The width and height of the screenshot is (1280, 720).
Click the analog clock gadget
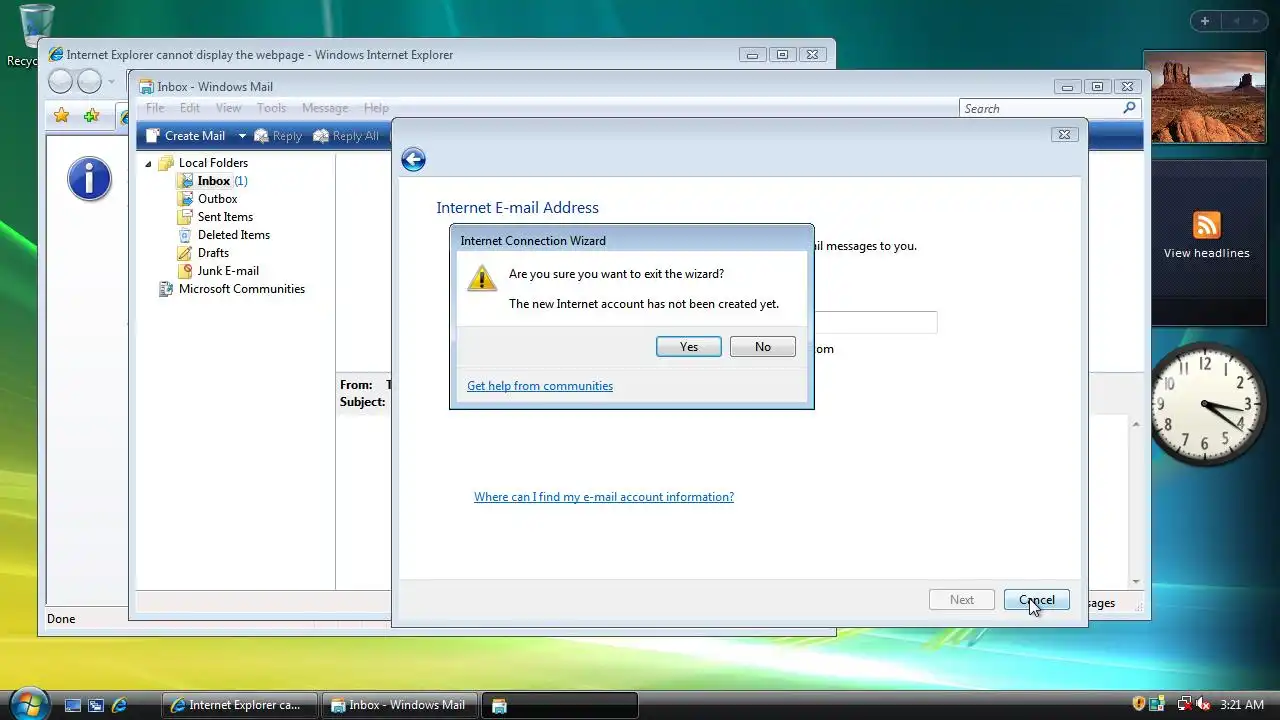click(1207, 405)
